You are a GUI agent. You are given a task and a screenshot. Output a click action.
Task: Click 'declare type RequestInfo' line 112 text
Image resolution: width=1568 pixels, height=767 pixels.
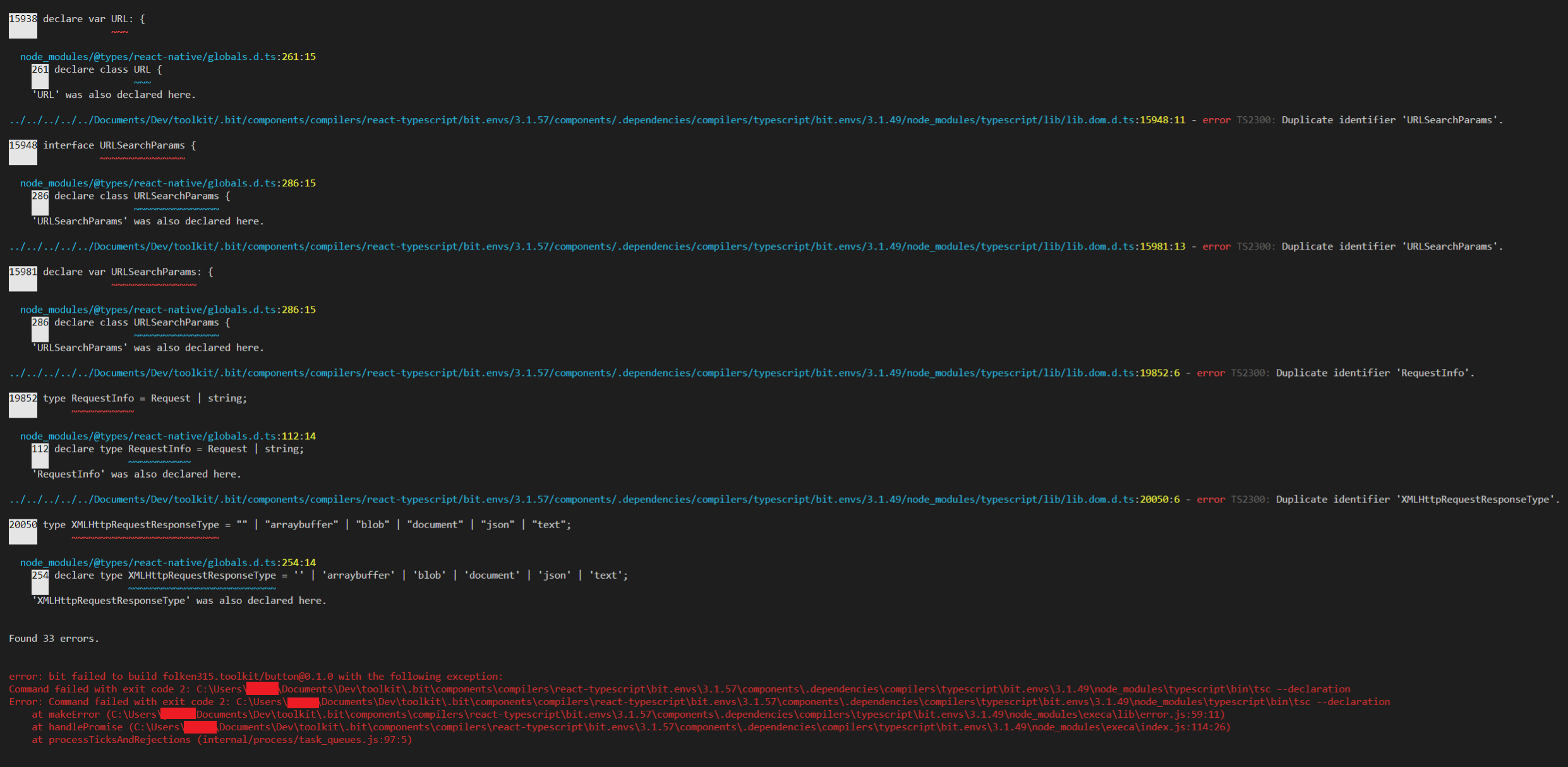point(179,449)
